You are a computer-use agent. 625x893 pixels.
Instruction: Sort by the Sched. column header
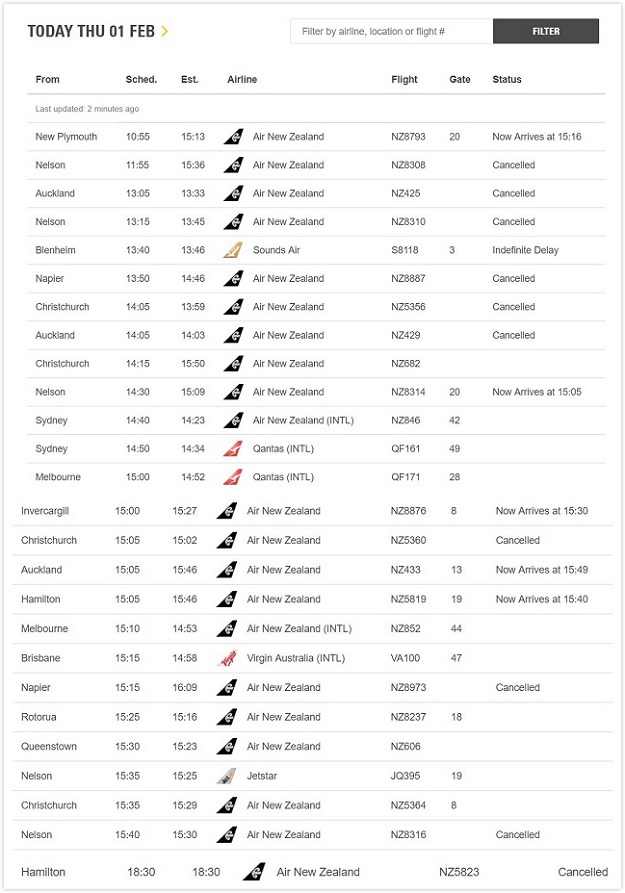(141, 80)
